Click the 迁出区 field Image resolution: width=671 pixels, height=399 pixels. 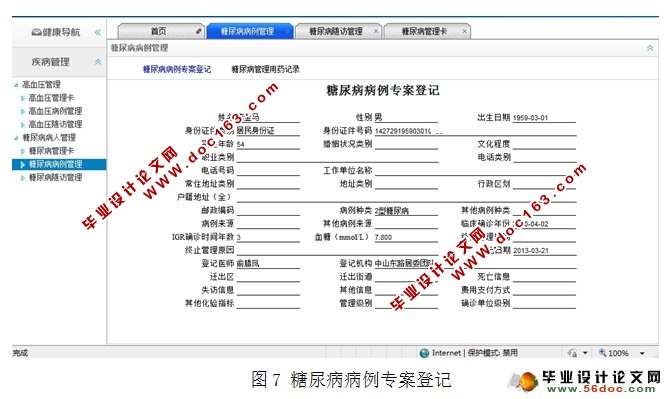click(x=268, y=277)
